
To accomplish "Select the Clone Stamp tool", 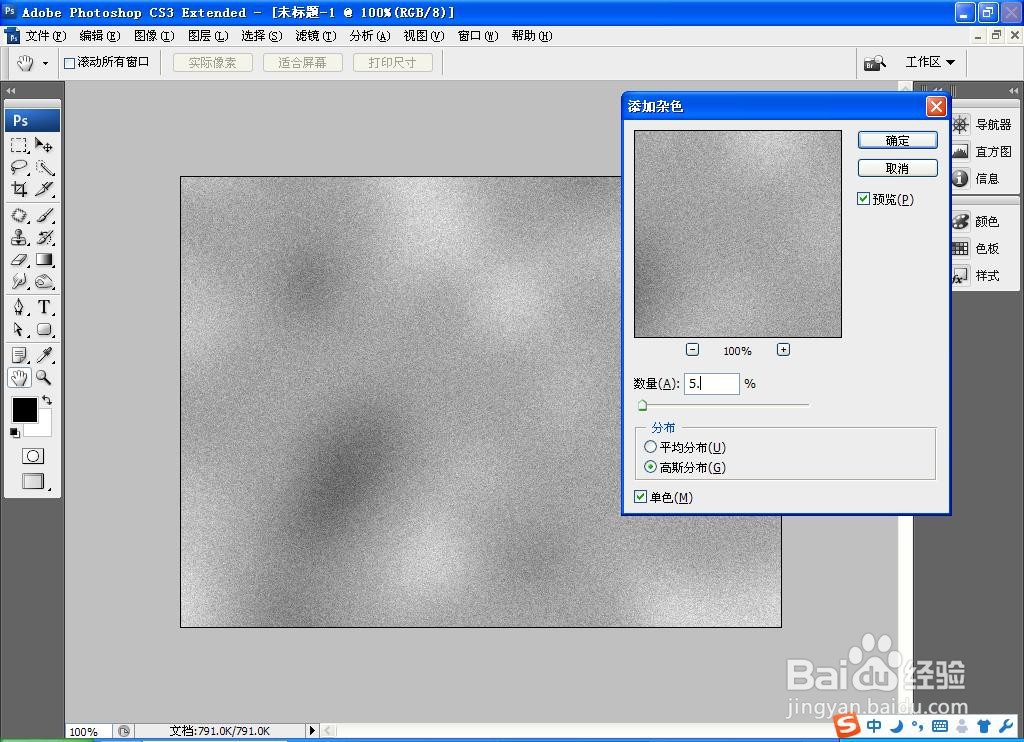I will [19, 237].
